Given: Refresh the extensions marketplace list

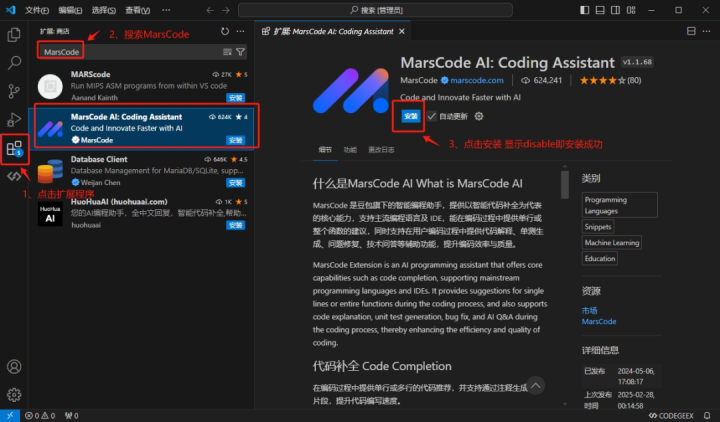Looking at the screenshot, I should [225, 31].
